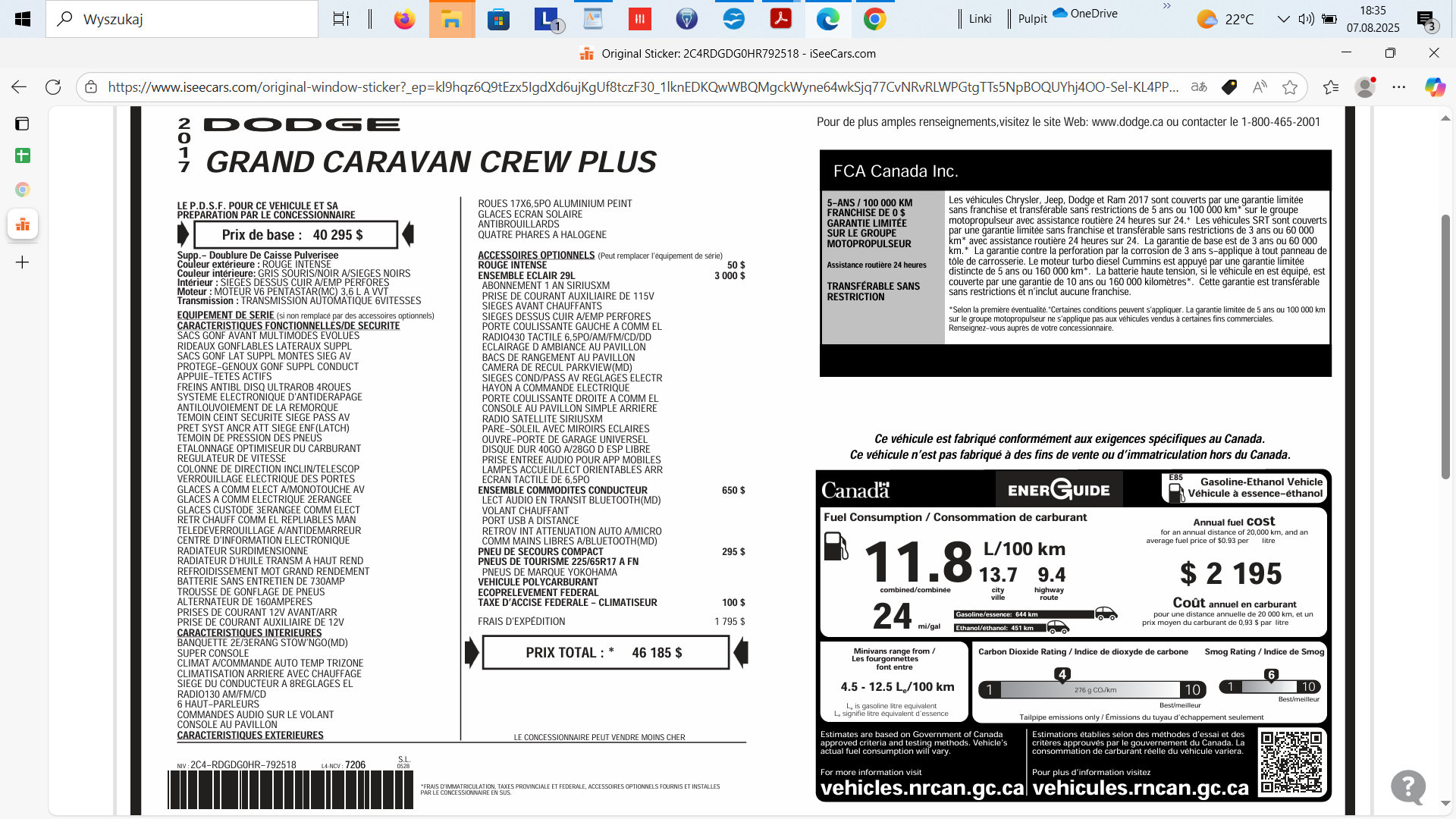Add this page to favorites

click(1290, 87)
